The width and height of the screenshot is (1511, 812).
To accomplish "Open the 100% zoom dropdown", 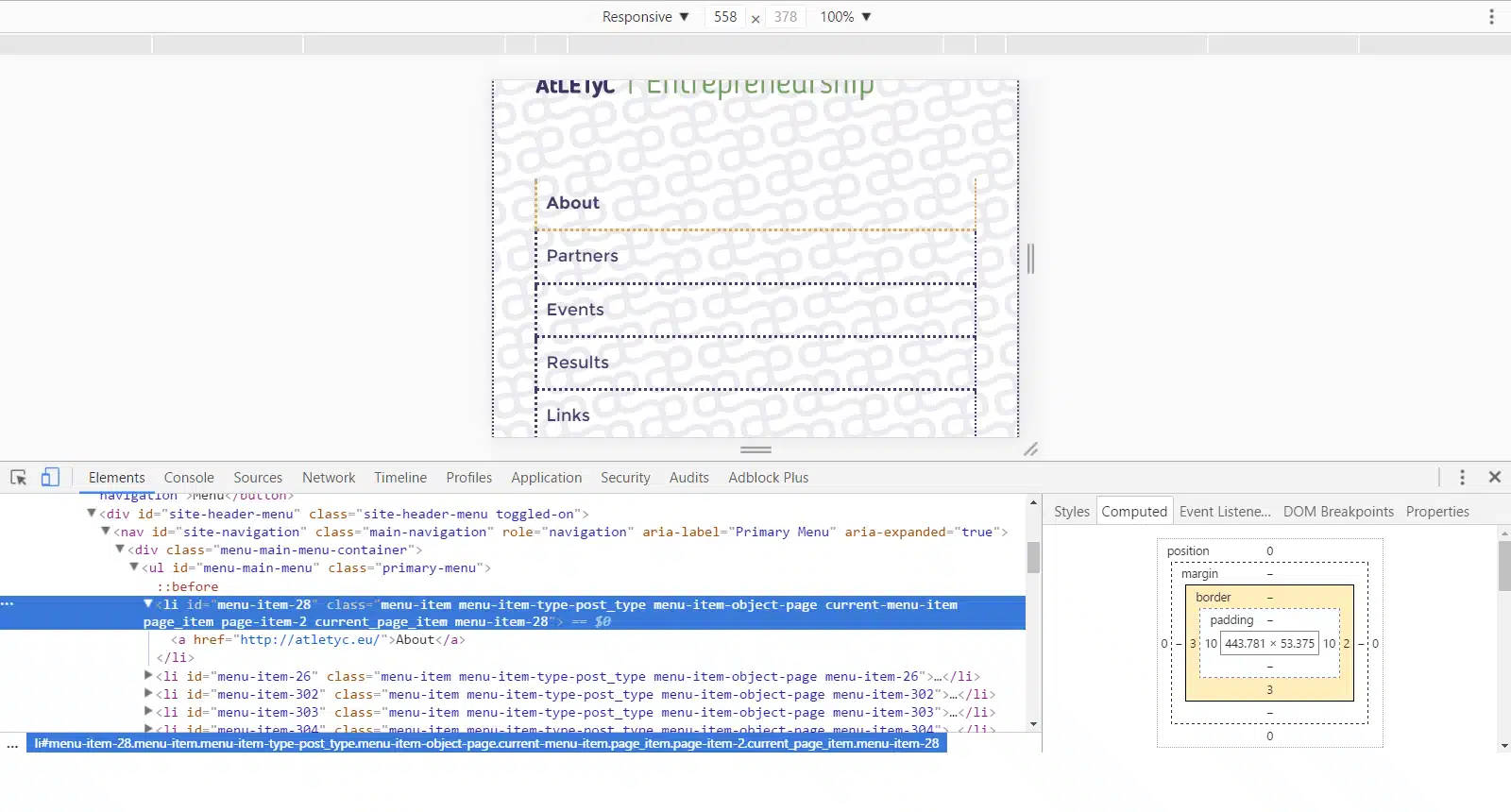I will (844, 17).
